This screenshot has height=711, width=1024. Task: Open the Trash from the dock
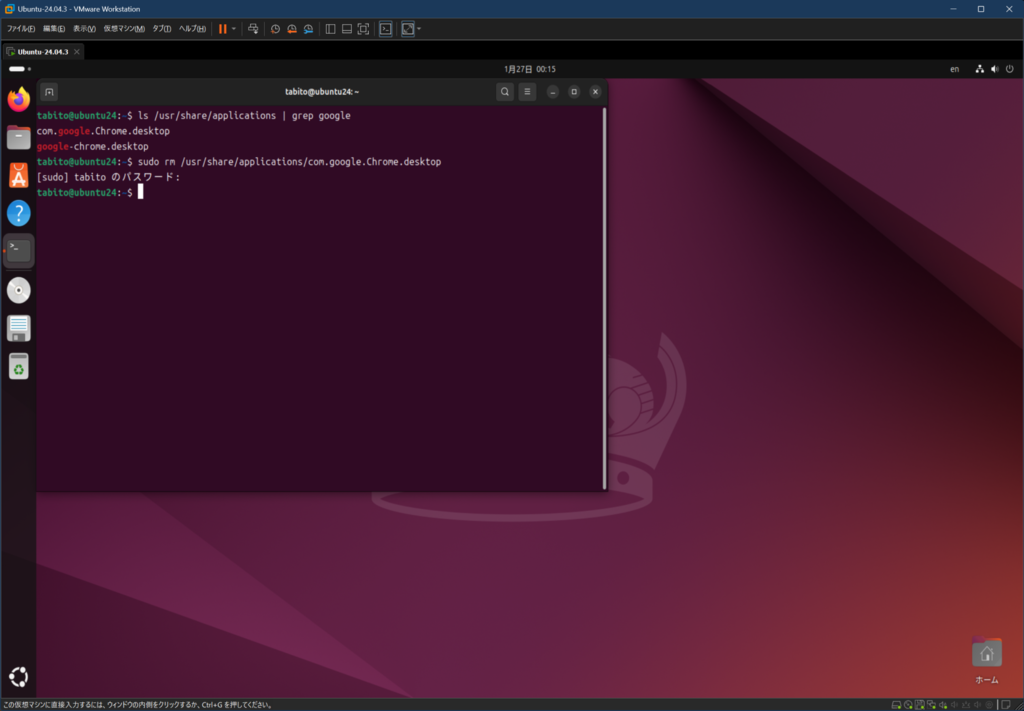[19, 366]
